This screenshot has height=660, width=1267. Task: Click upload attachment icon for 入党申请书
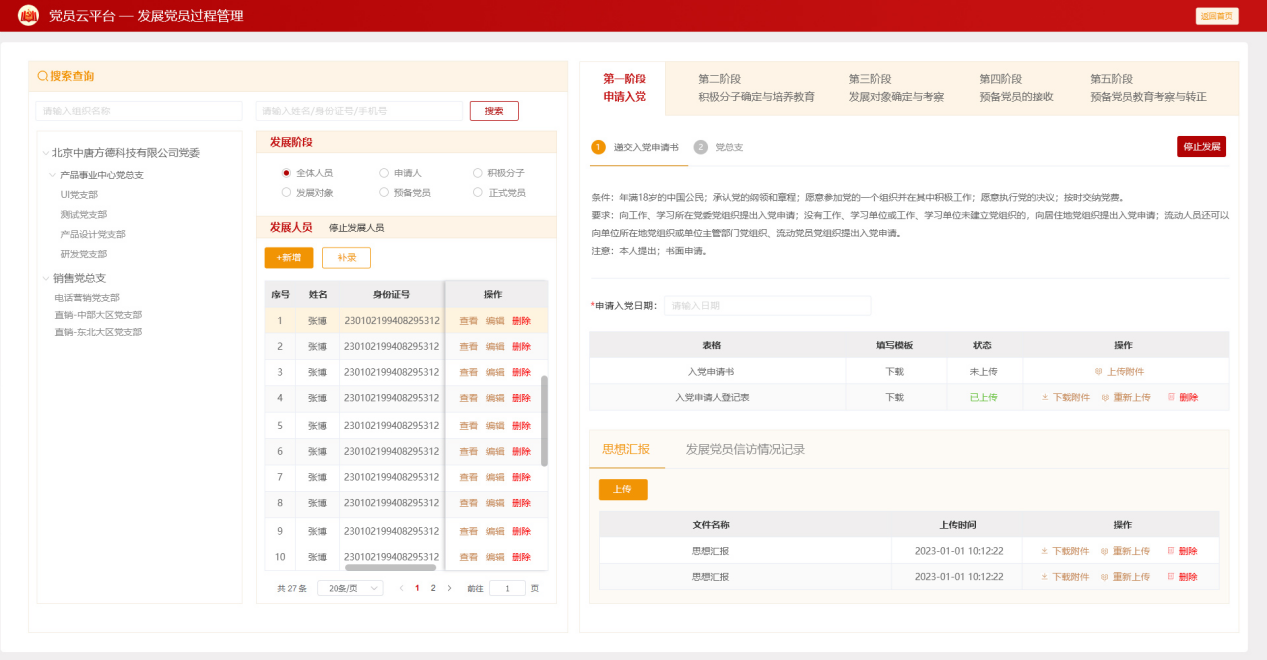coord(1098,372)
